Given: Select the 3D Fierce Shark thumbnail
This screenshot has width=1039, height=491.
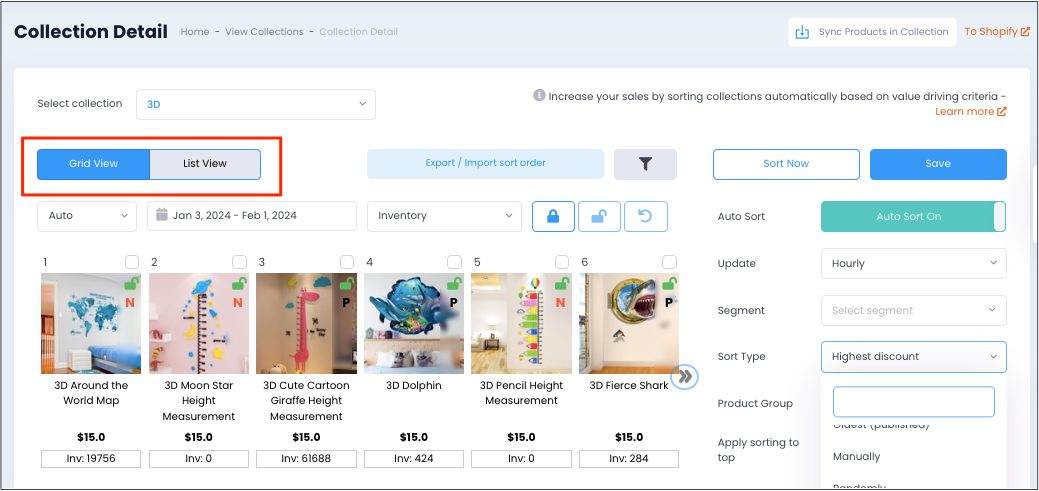Looking at the screenshot, I should 629,323.
